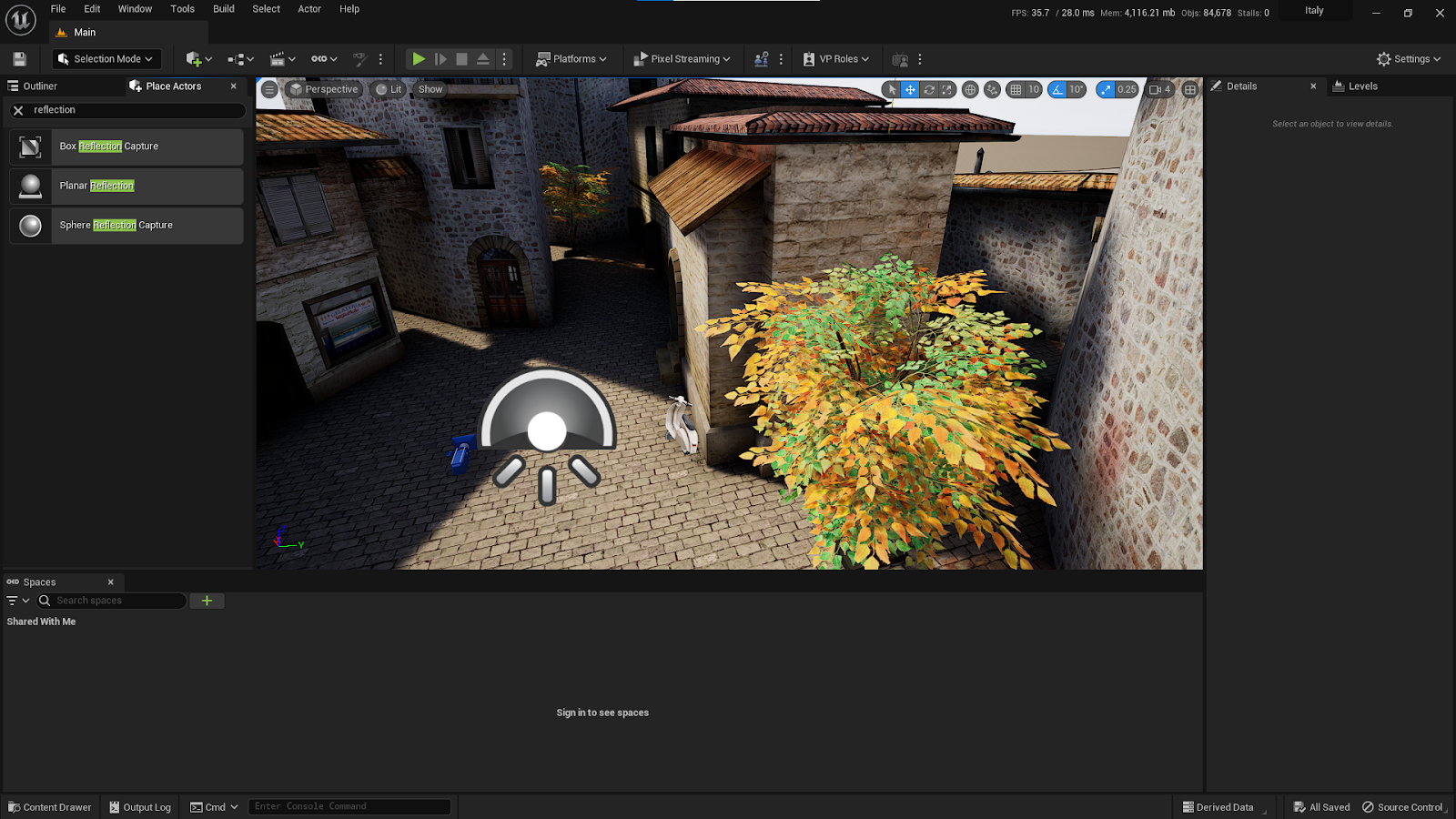Open the Selection Mode dropdown

coord(105,59)
